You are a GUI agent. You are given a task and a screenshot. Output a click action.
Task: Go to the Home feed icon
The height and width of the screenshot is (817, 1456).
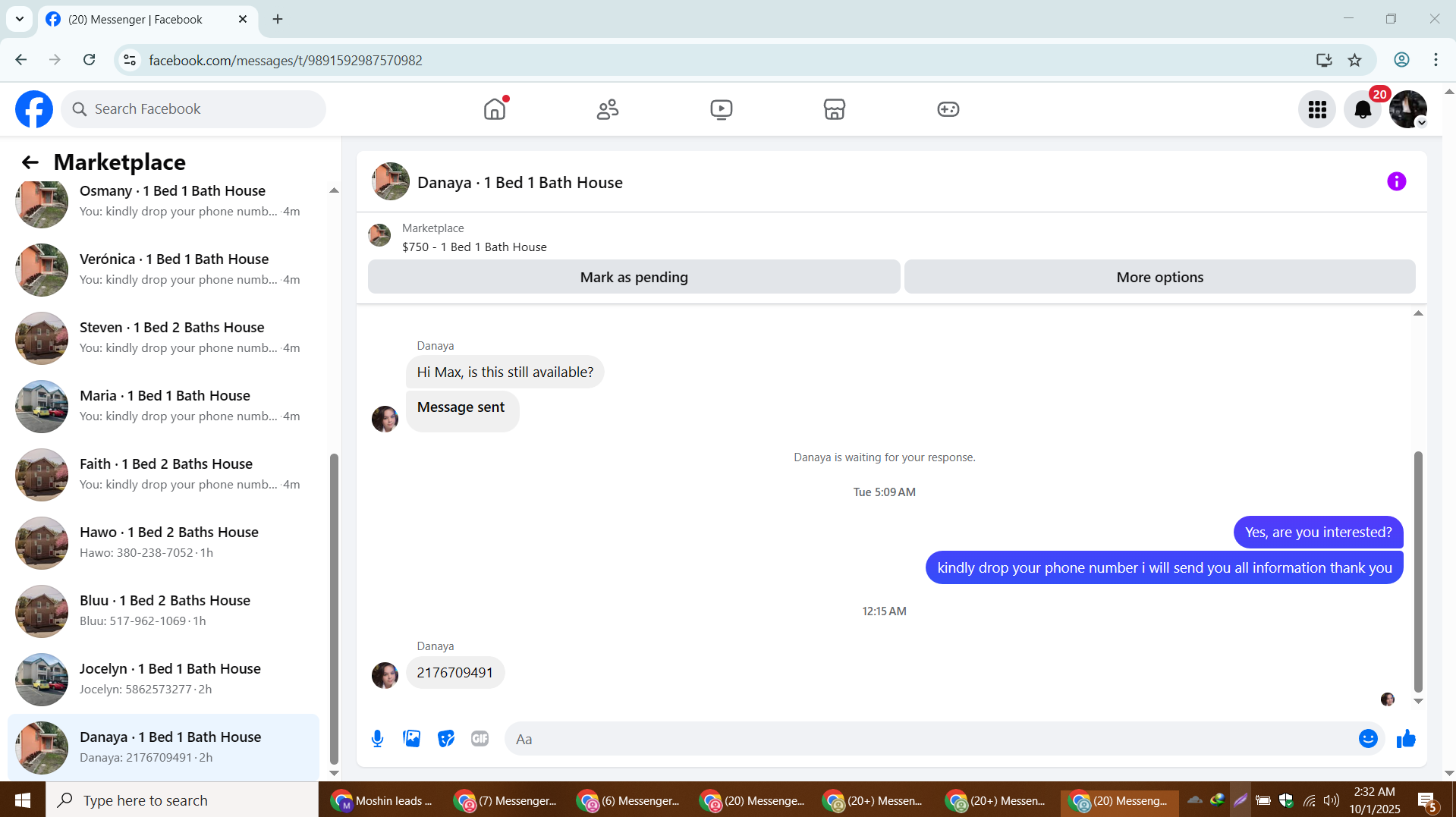(x=495, y=109)
